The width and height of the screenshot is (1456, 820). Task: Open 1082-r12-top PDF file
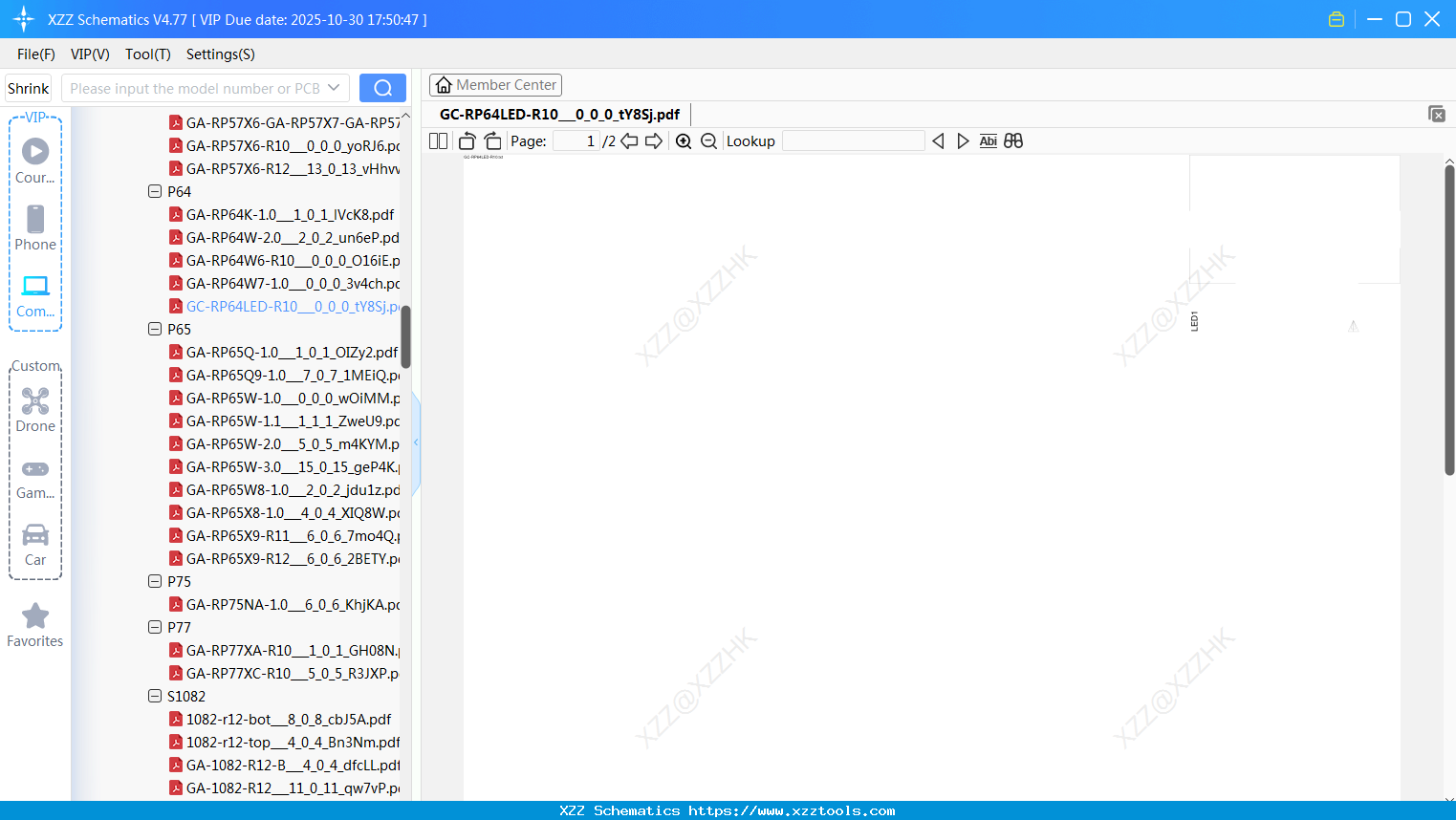pos(293,742)
